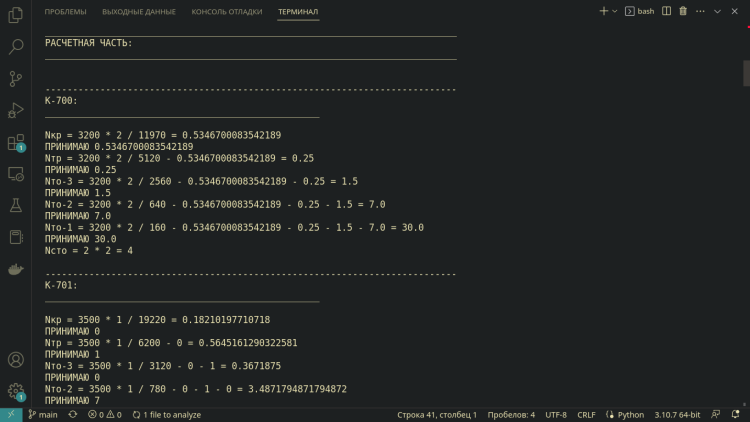750x422 pixels.
Task: Open the Manage settings gear
Action: coord(15,390)
